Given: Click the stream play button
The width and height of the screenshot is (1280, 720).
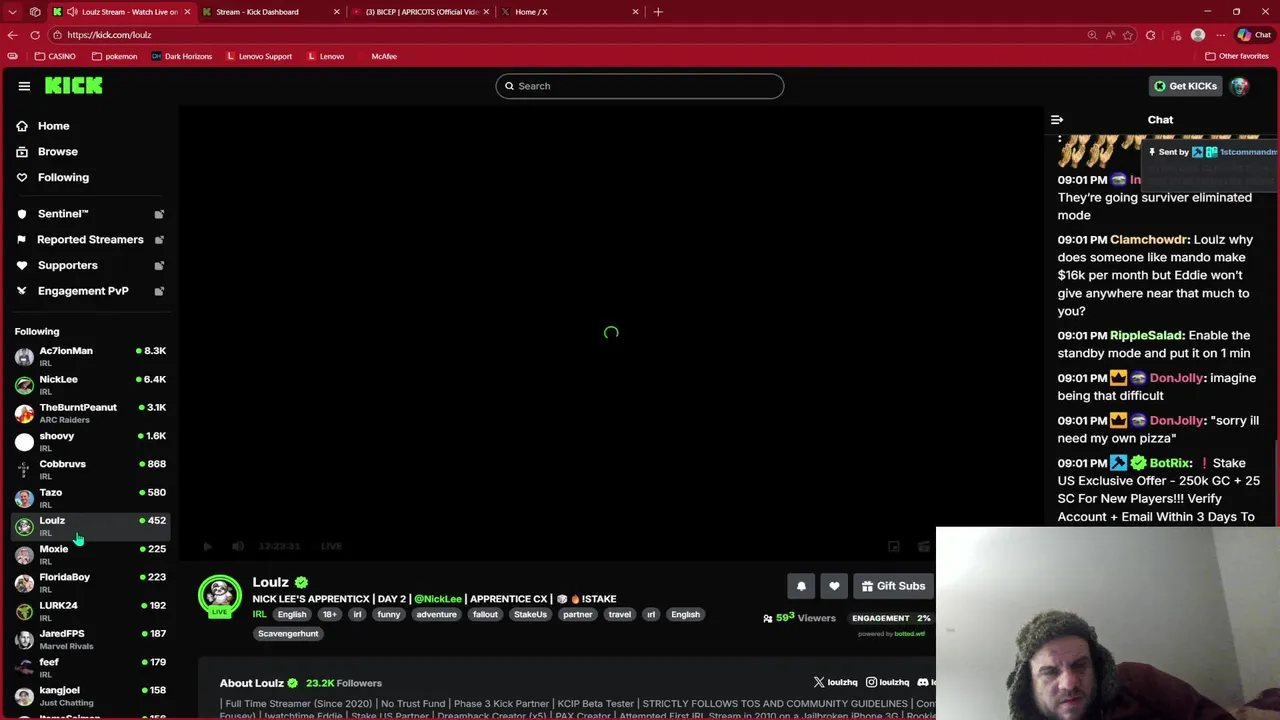Looking at the screenshot, I should click(207, 546).
